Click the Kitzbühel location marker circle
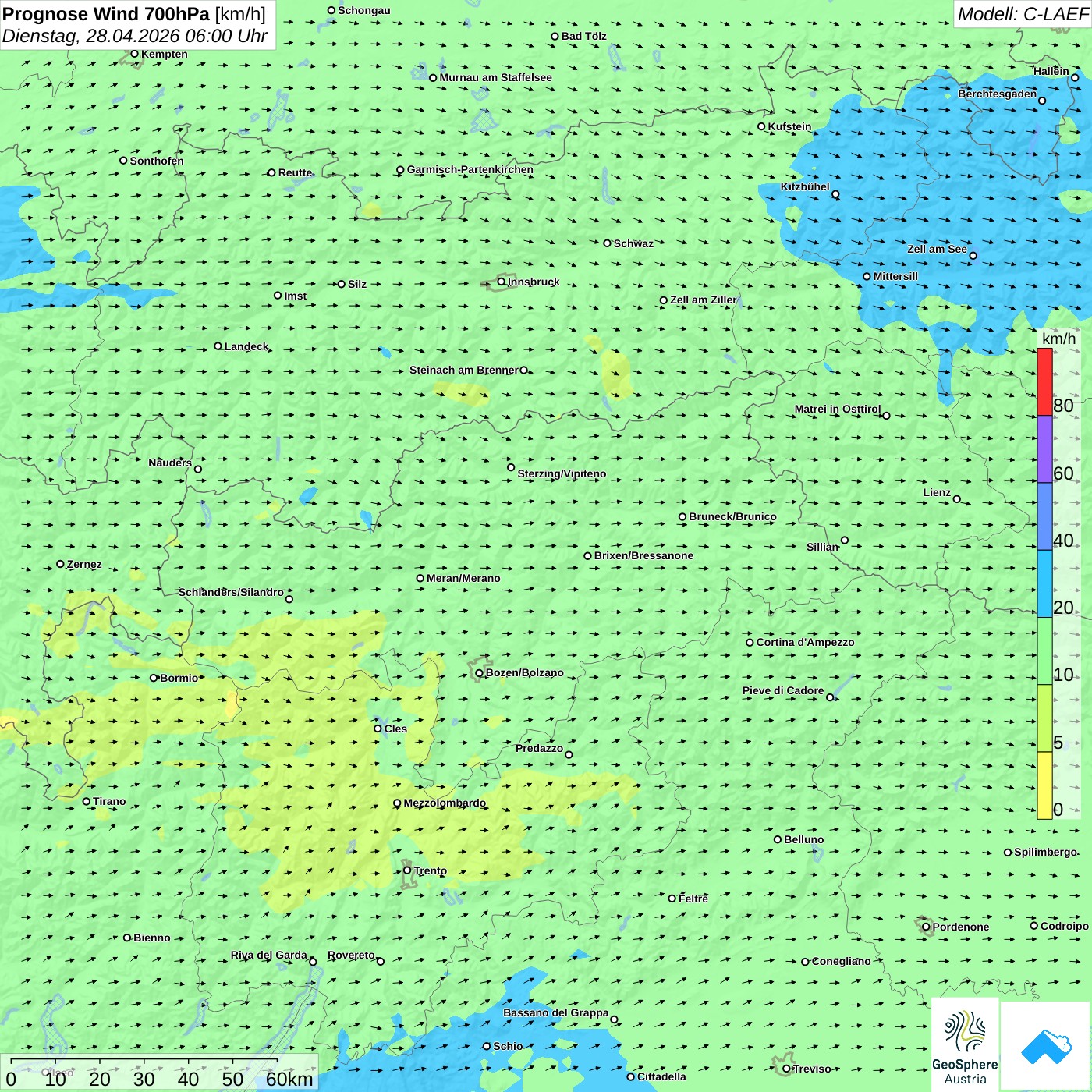 pyautogui.click(x=835, y=194)
